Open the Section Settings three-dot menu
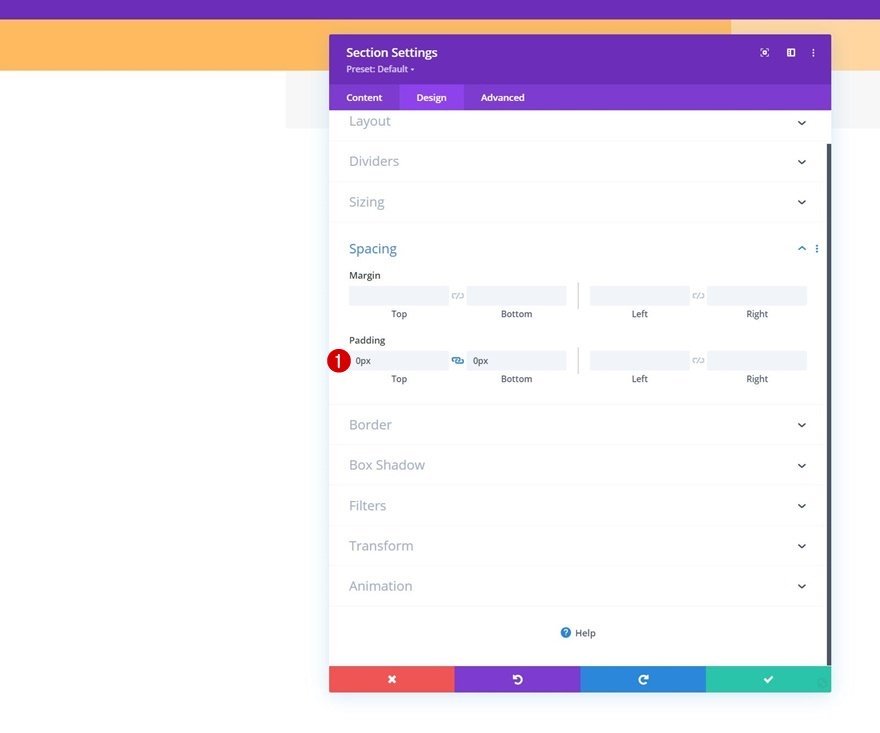 pos(813,53)
